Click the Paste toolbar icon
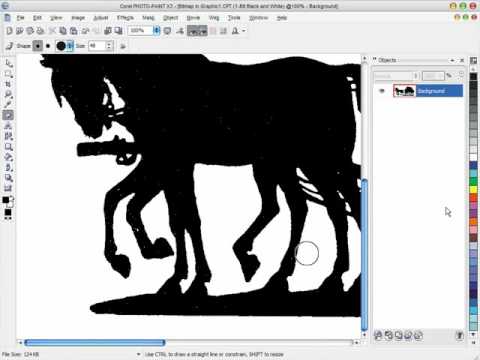Screen dimensions: 480x360 (x=74, y=31)
